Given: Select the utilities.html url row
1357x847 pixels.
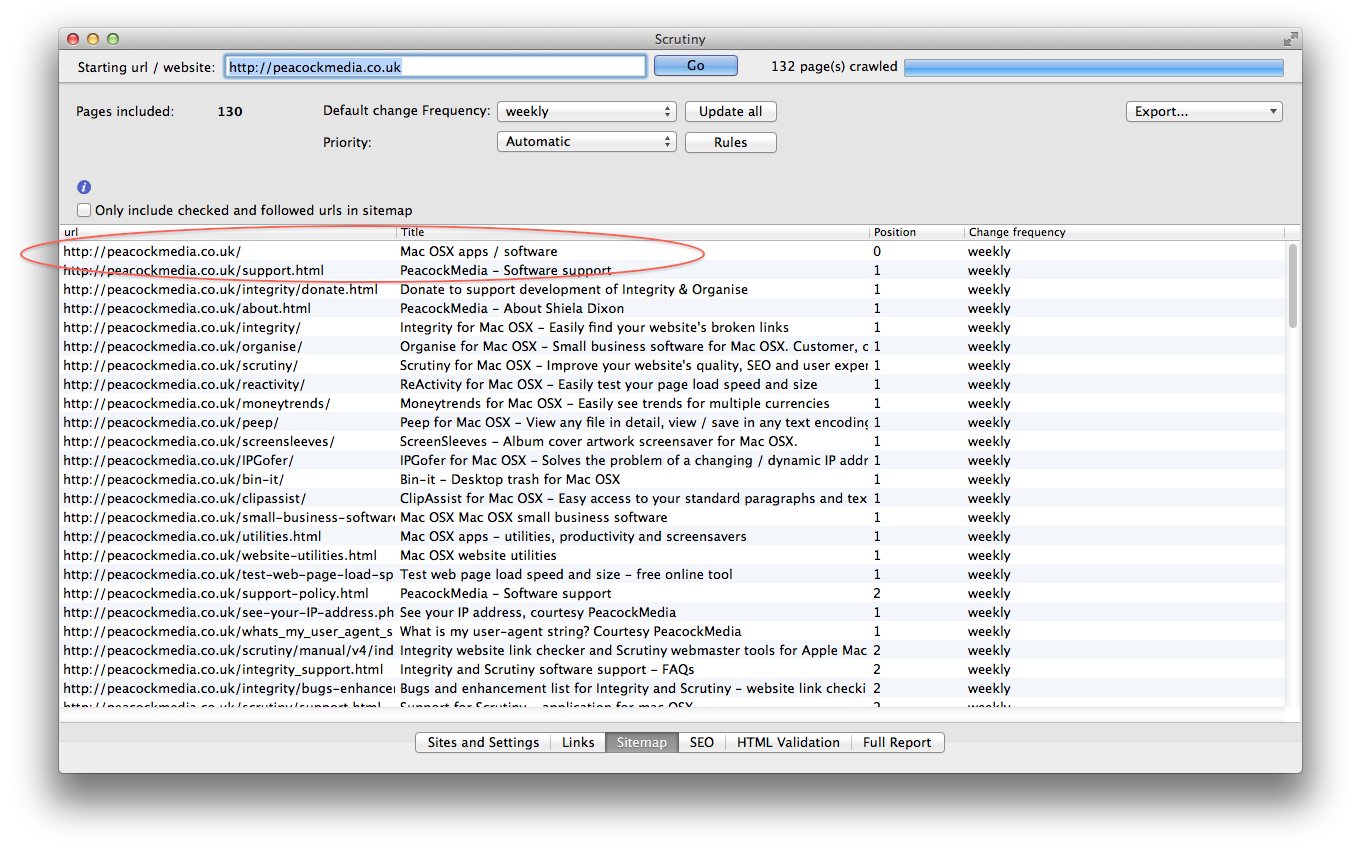Looking at the screenshot, I should (673, 536).
